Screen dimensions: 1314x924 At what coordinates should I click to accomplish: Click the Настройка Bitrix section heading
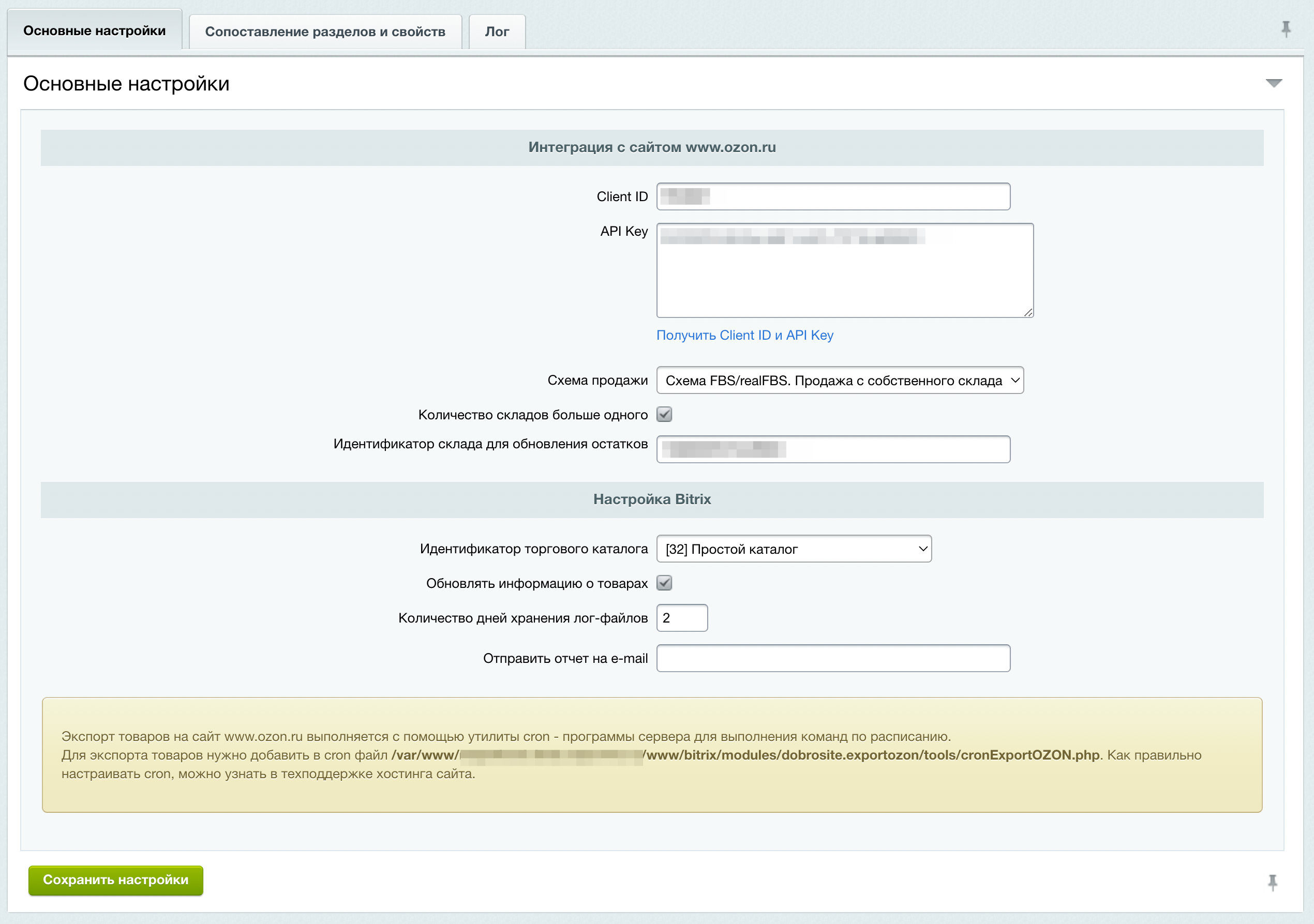point(652,499)
